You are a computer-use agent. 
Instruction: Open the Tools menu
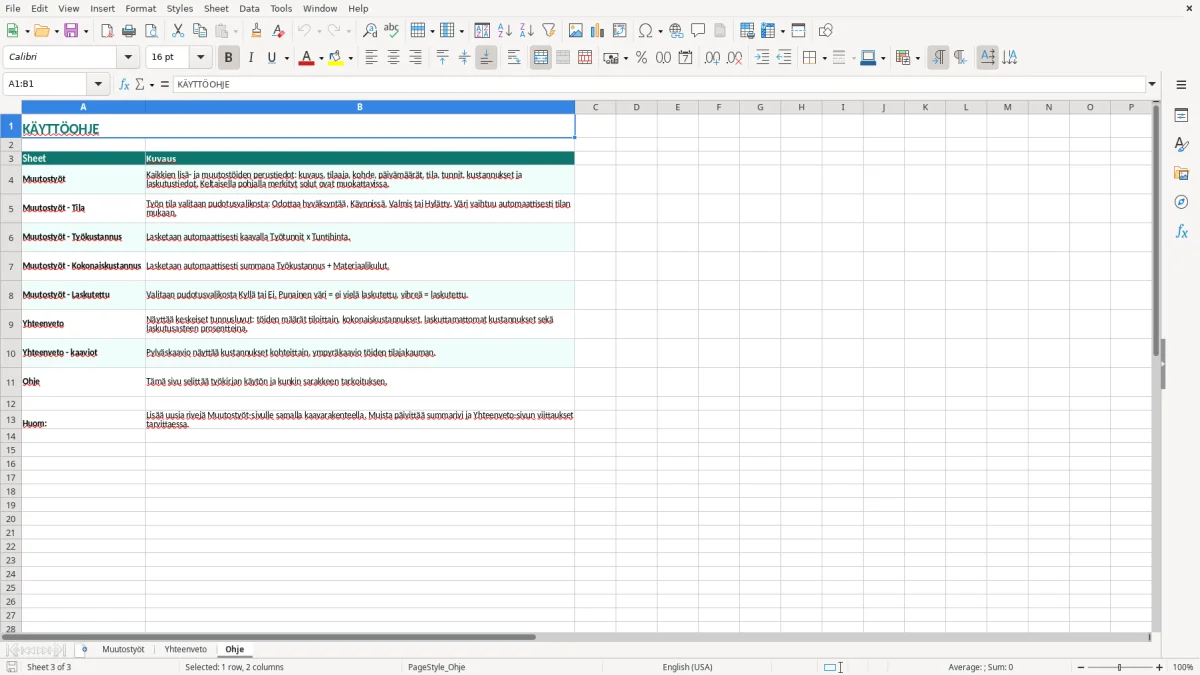click(281, 8)
